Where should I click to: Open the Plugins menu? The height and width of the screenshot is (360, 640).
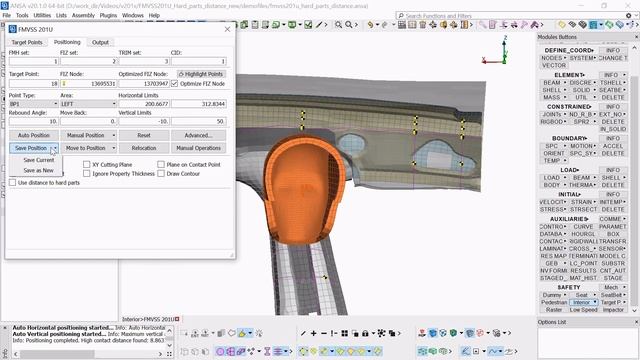[x=108, y=16]
